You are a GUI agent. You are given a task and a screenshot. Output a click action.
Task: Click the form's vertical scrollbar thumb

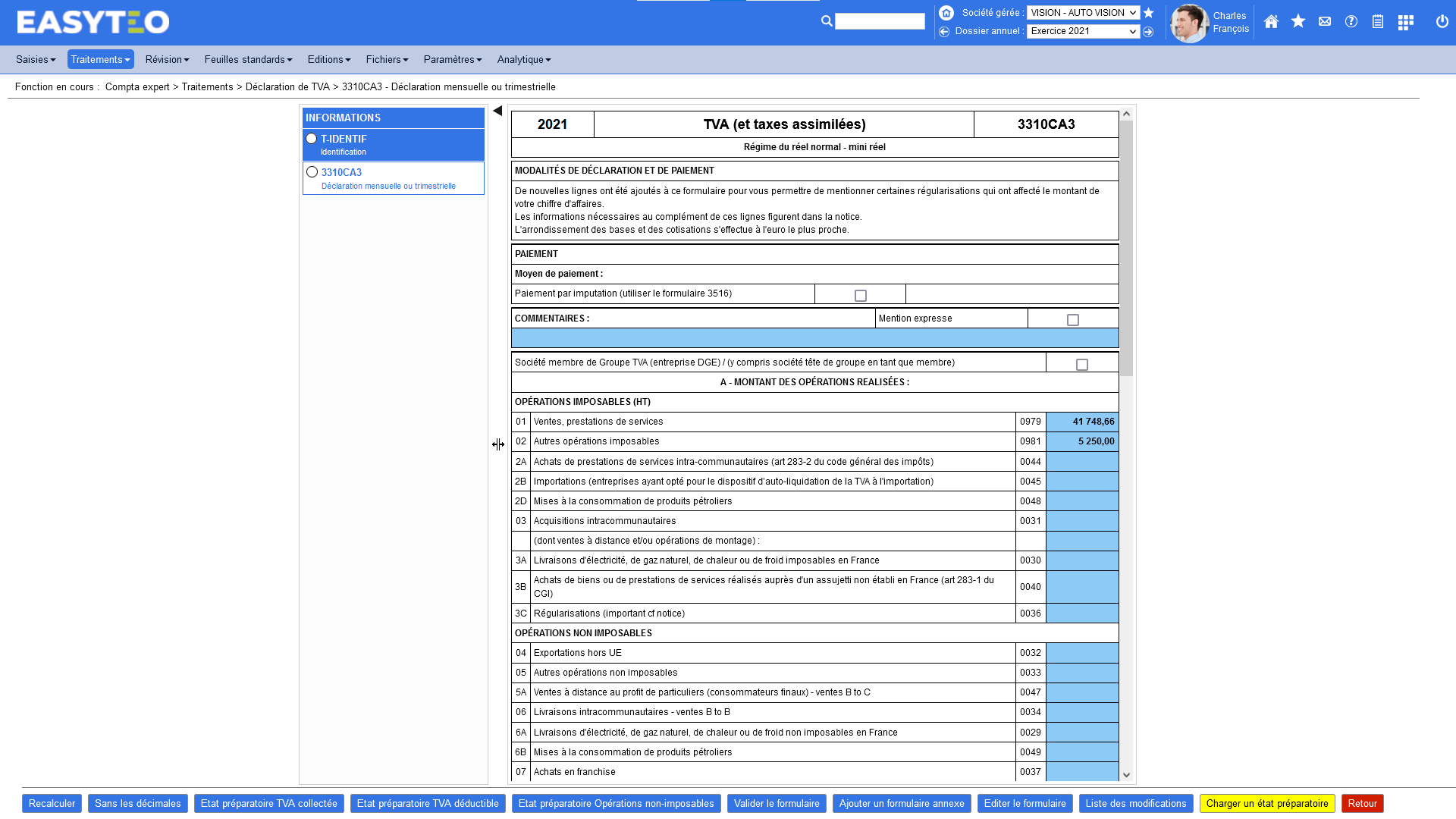point(1126,246)
